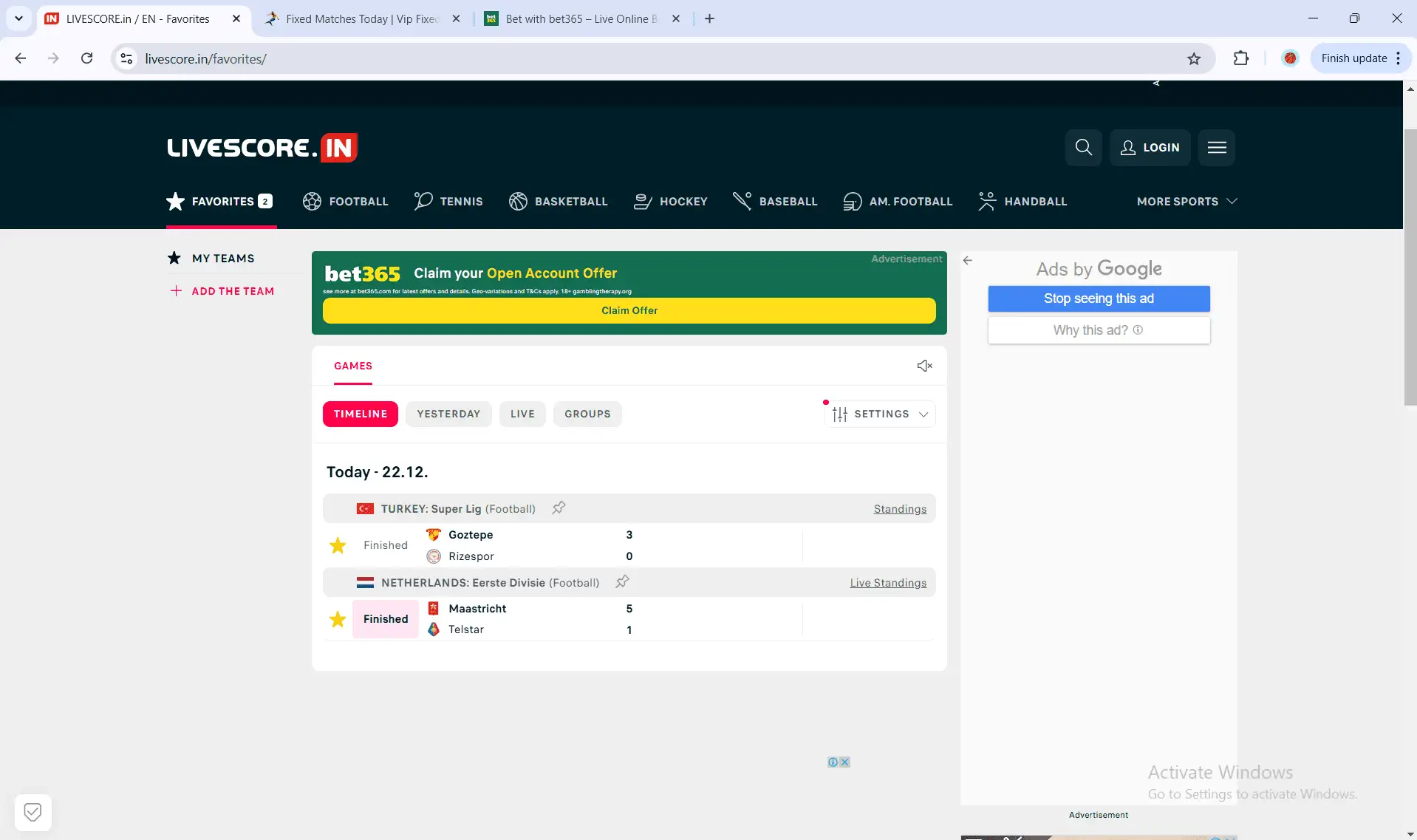Click the Claim Offer bet365 button
The image size is (1417, 840).
click(x=629, y=310)
